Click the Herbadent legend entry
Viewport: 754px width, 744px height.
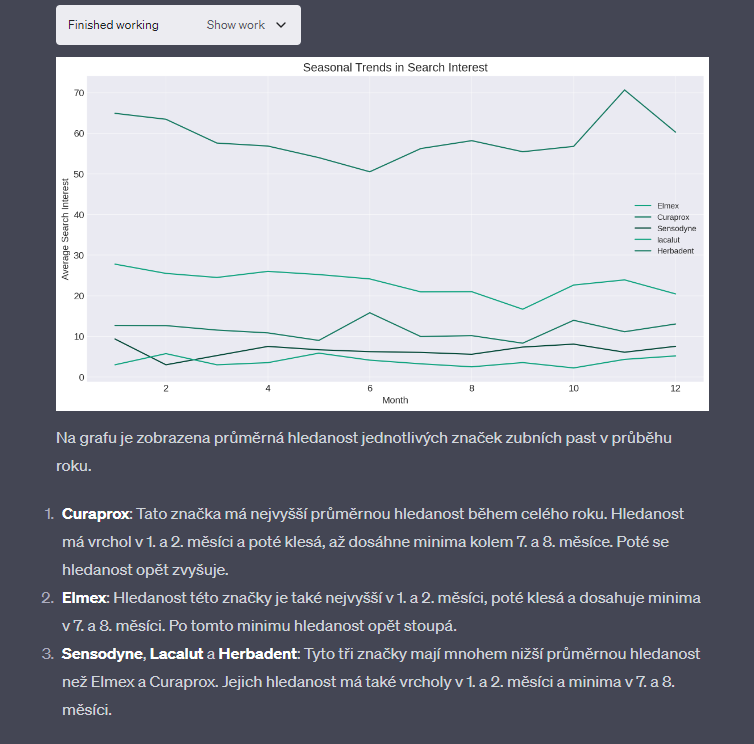pos(664,251)
